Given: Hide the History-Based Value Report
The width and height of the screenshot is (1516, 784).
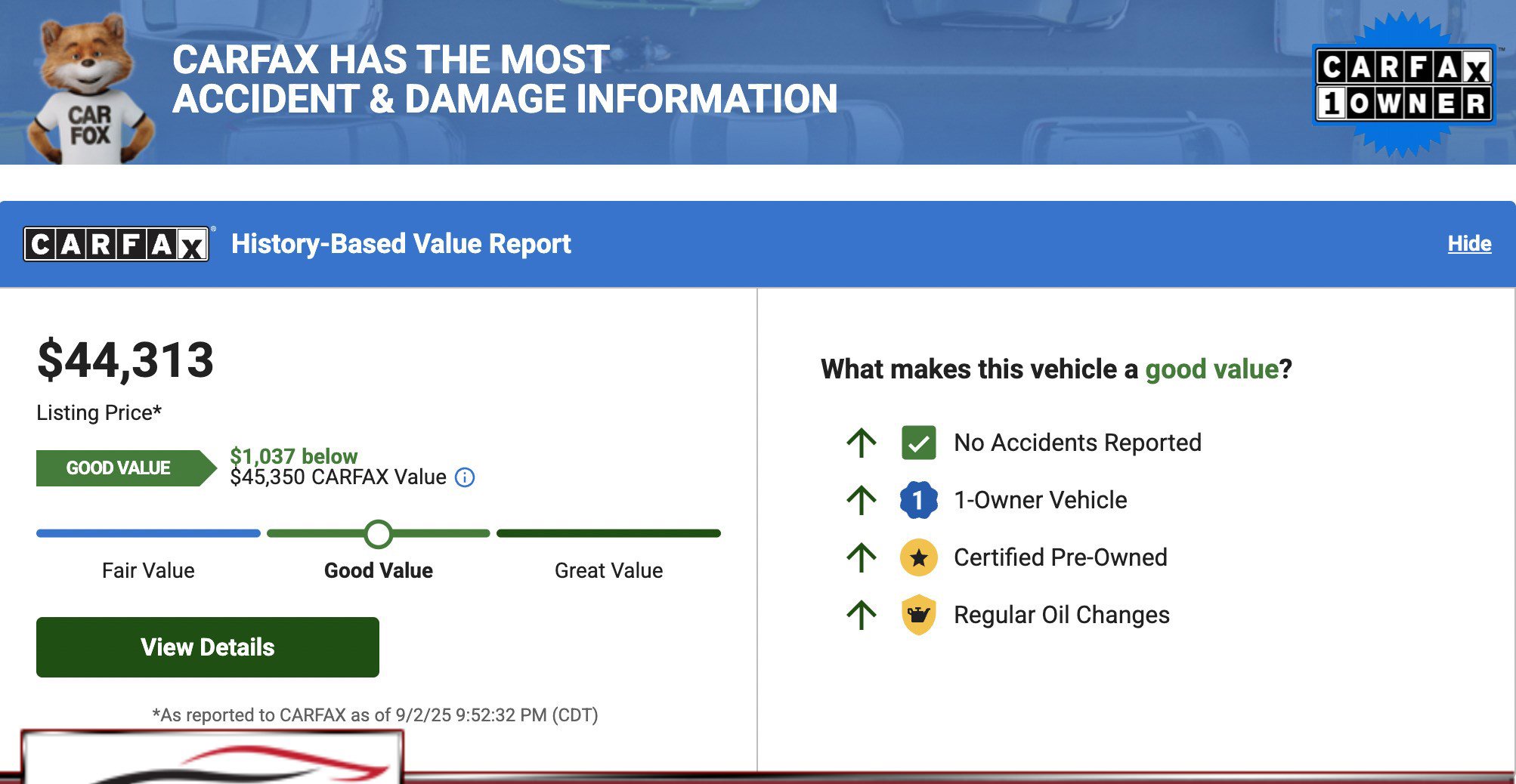Looking at the screenshot, I should point(1468,243).
